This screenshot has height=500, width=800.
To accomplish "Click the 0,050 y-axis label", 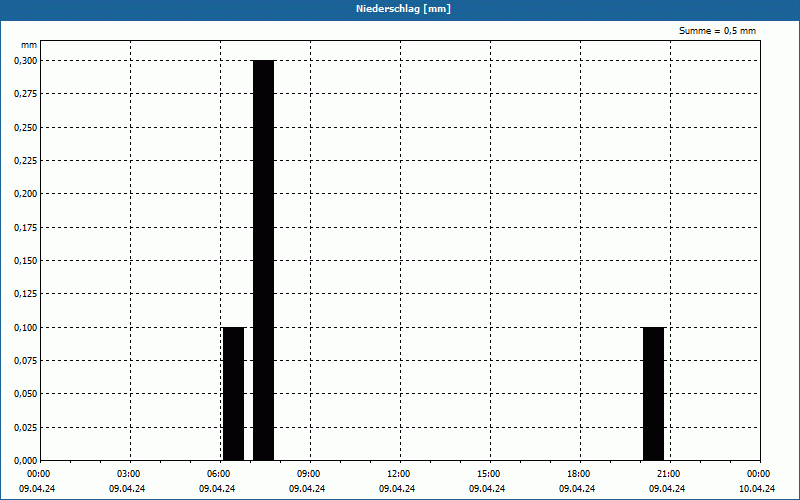I will point(26,394).
